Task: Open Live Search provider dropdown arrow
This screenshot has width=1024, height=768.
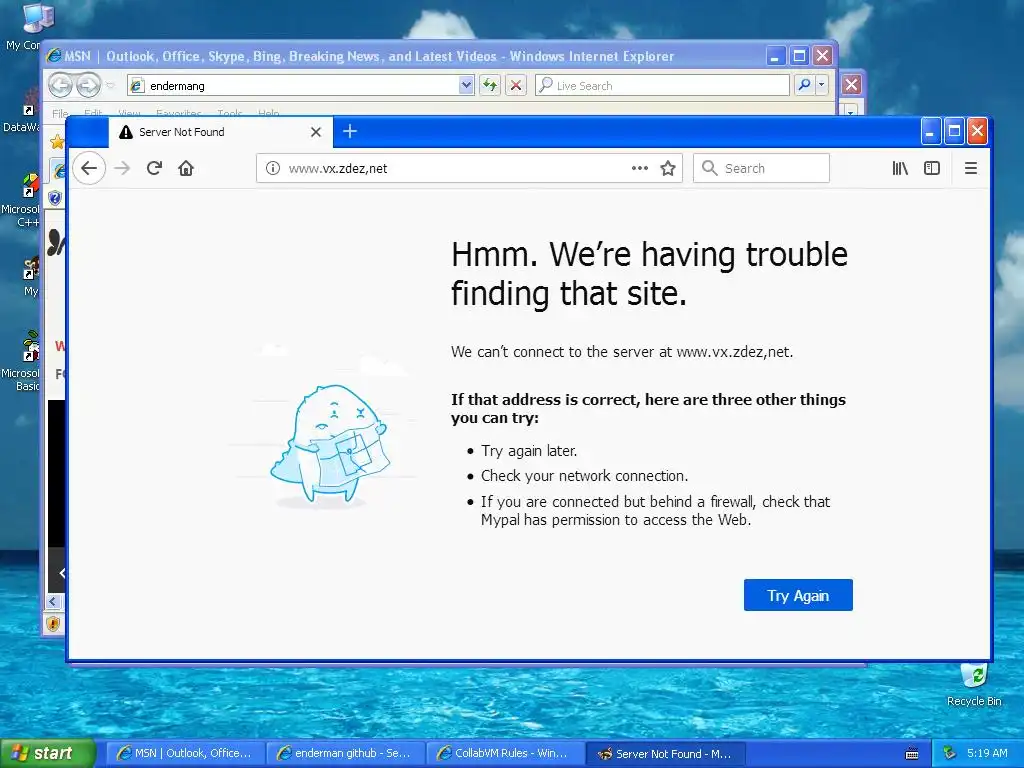Action: [x=822, y=85]
